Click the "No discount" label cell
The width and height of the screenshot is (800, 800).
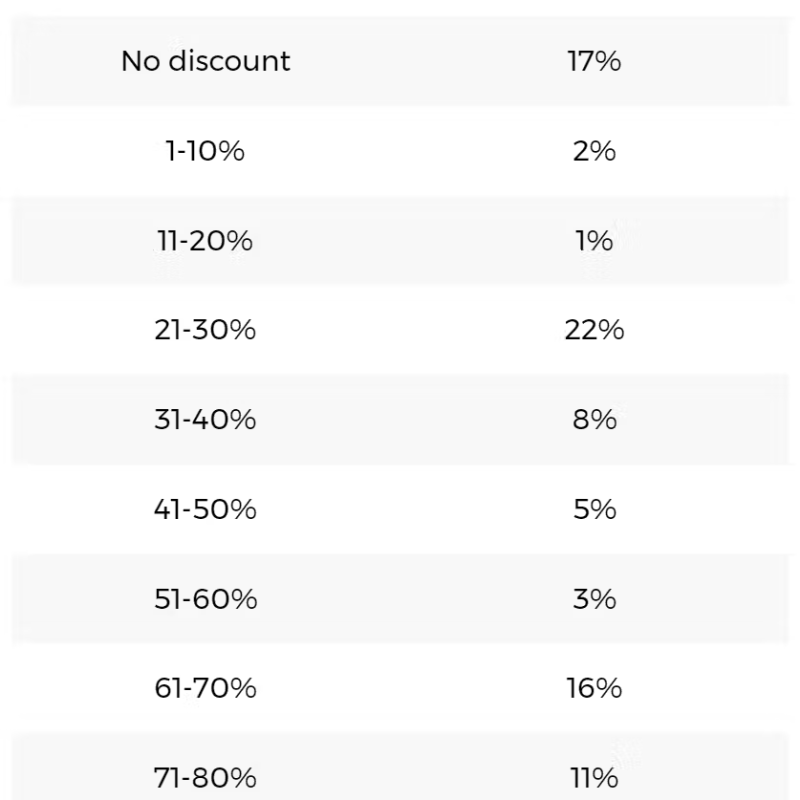(206, 61)
